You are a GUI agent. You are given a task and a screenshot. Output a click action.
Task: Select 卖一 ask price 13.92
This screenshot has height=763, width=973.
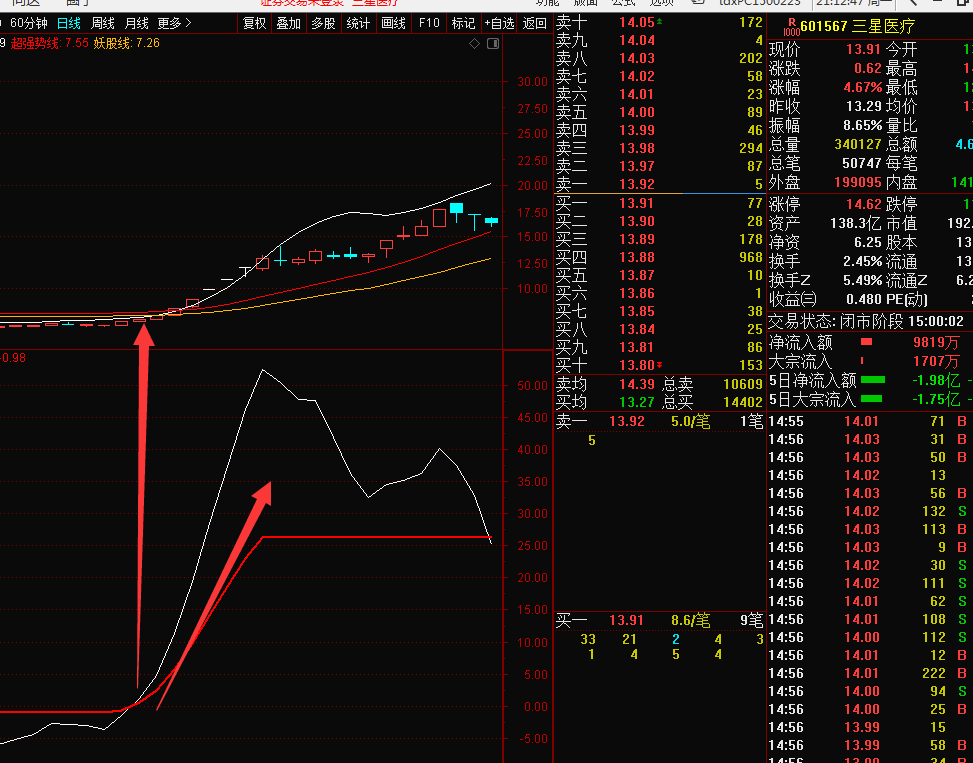pyautogui.click(x=637, y=184)
